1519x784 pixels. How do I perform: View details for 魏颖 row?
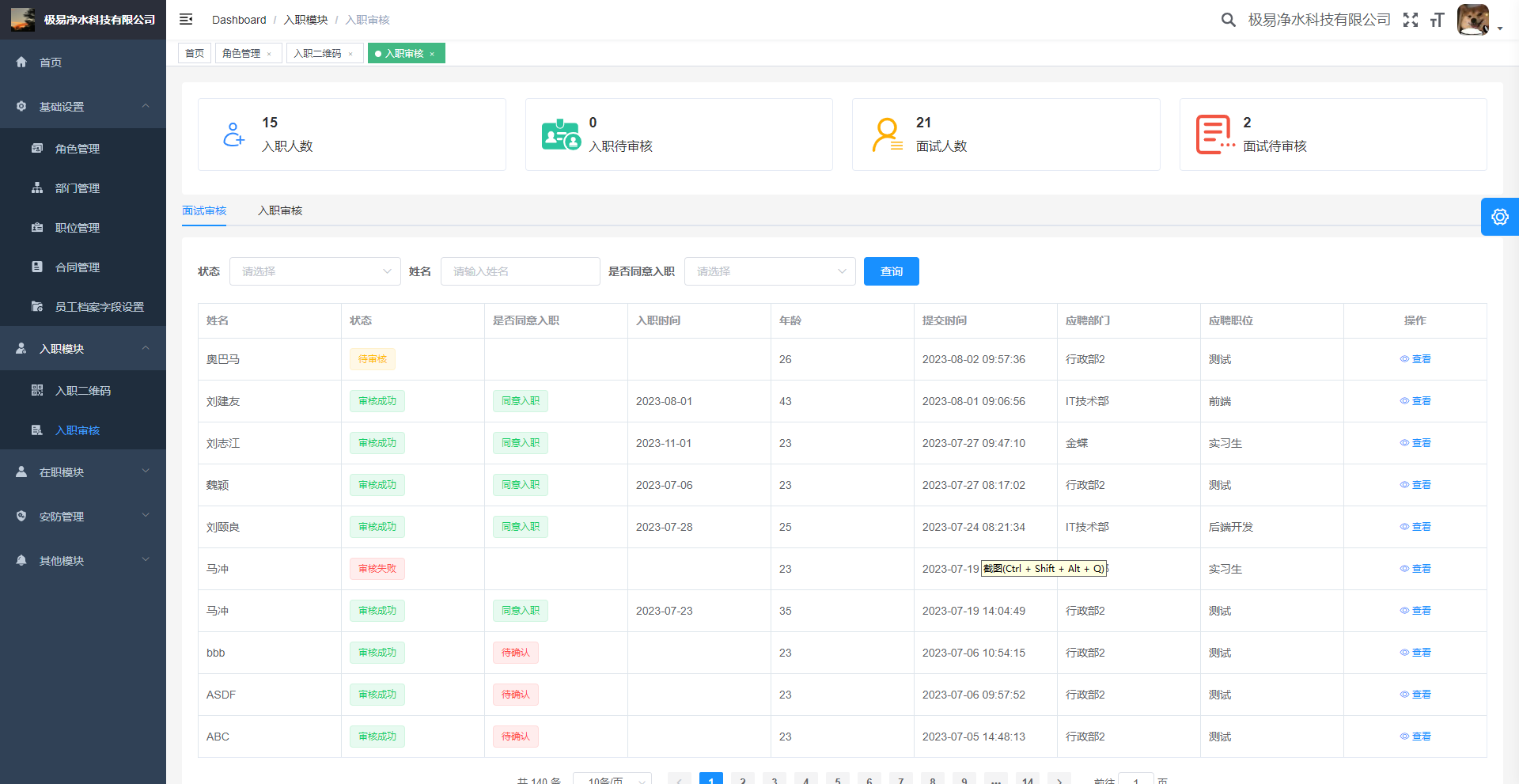1415,485
